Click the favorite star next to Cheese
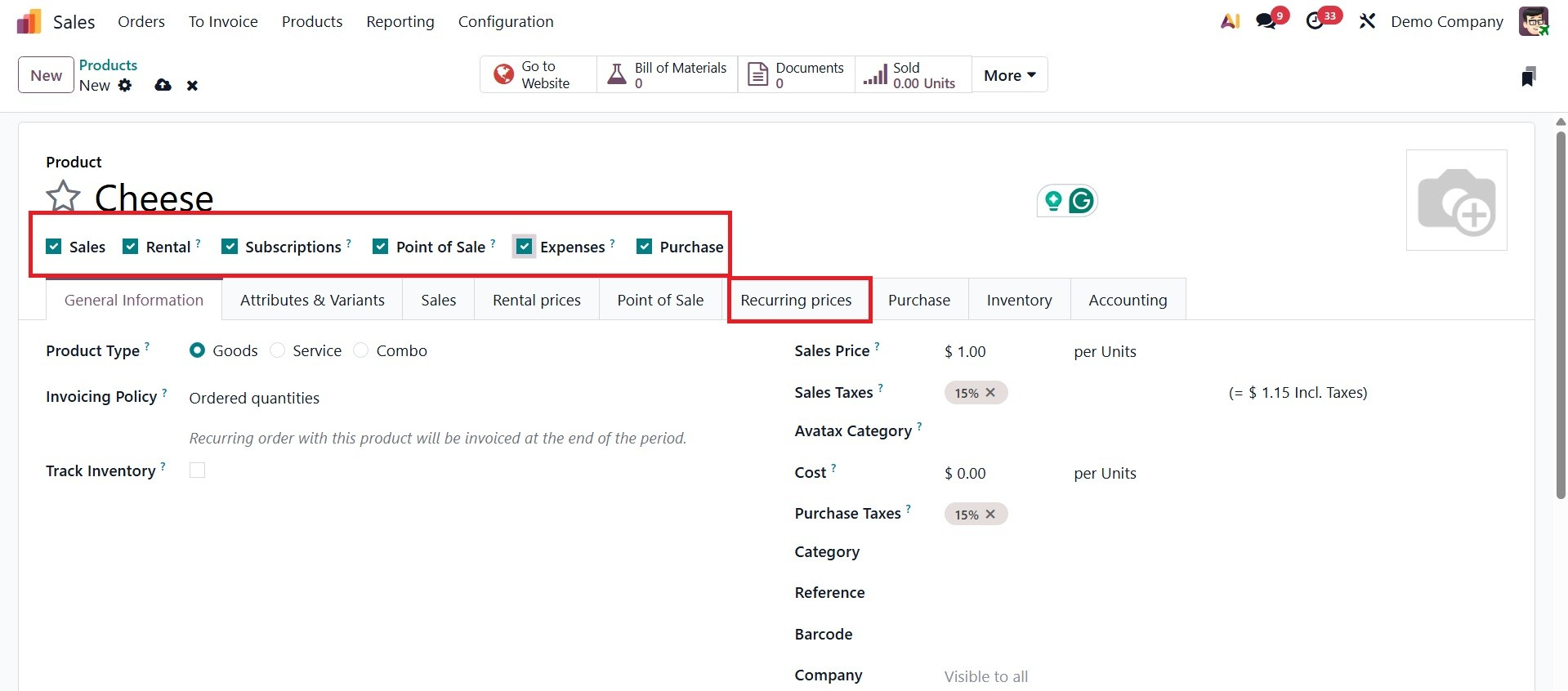1568x691 pixels. pyautogui.click(x=63, y=197)
